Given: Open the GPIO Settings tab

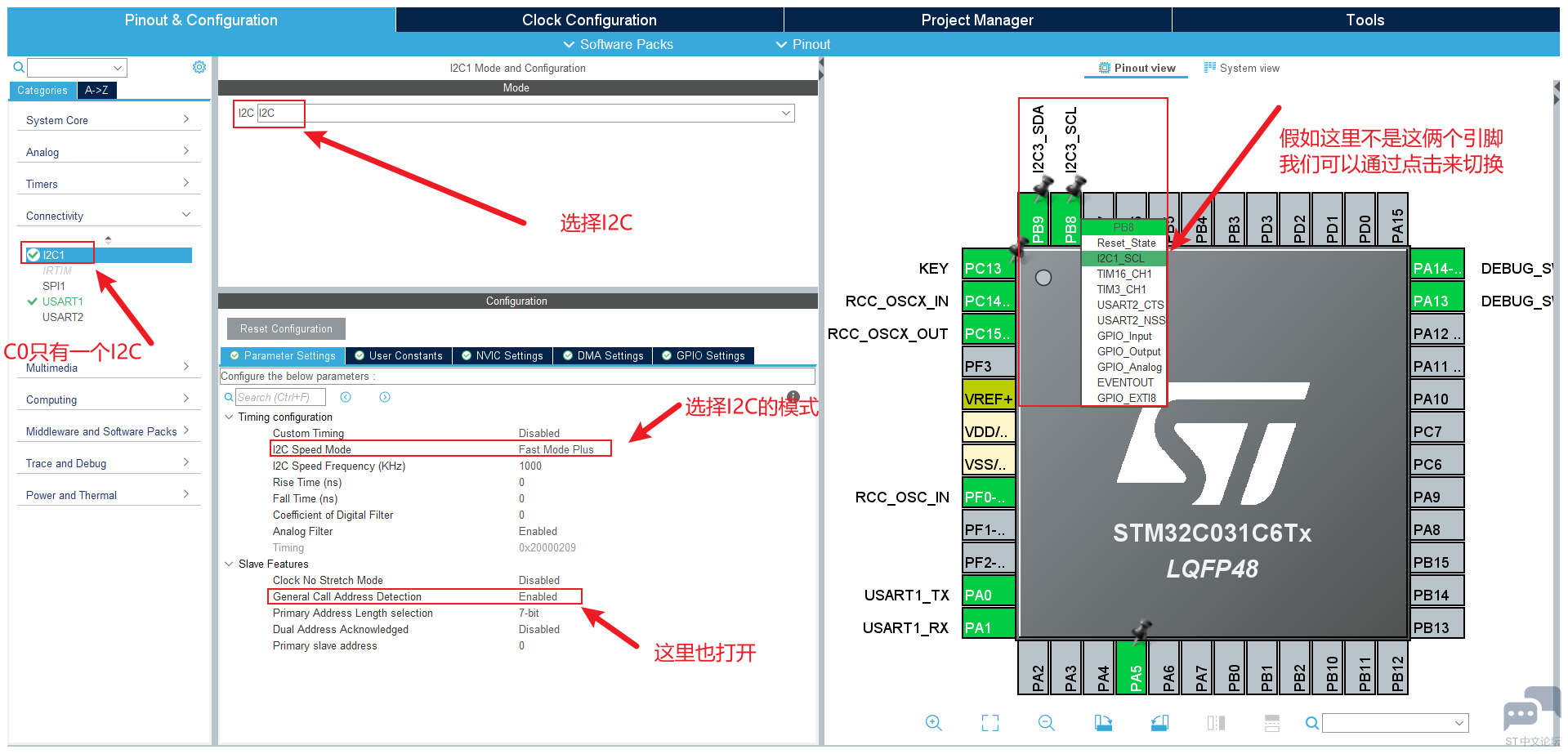Looking at the screenshot, I should coord(704,355).
